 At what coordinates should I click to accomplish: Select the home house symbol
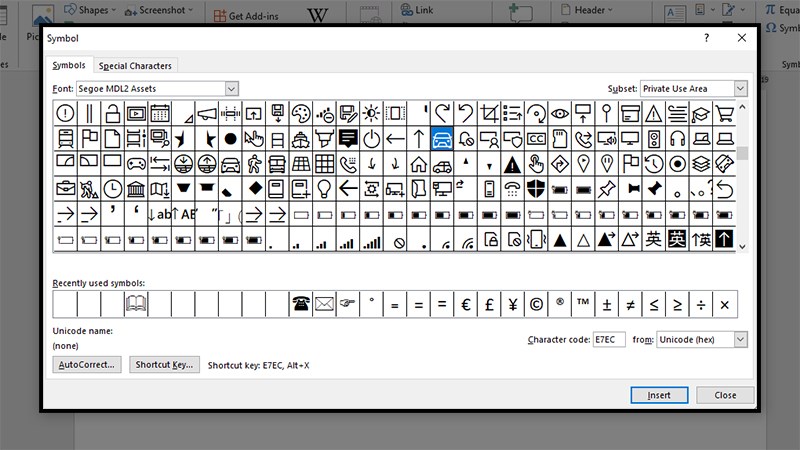pos(418,164)
